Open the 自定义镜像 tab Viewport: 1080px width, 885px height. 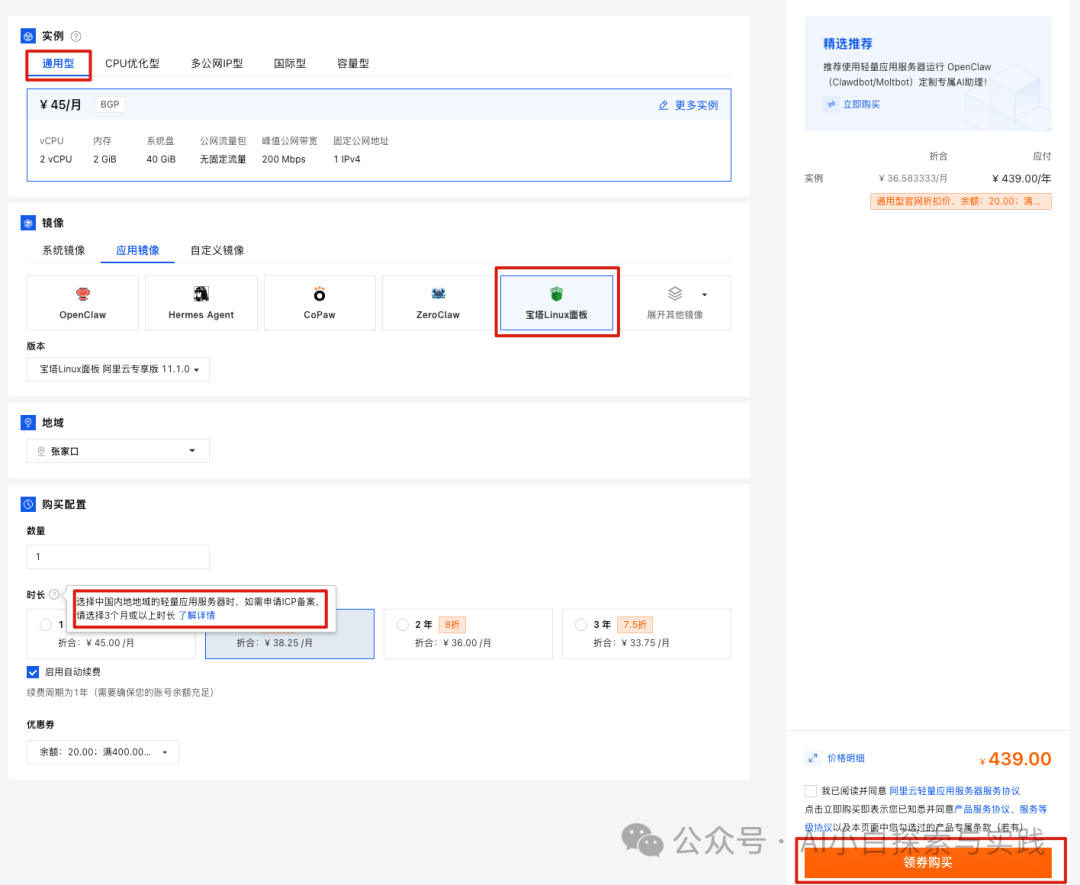217,250
